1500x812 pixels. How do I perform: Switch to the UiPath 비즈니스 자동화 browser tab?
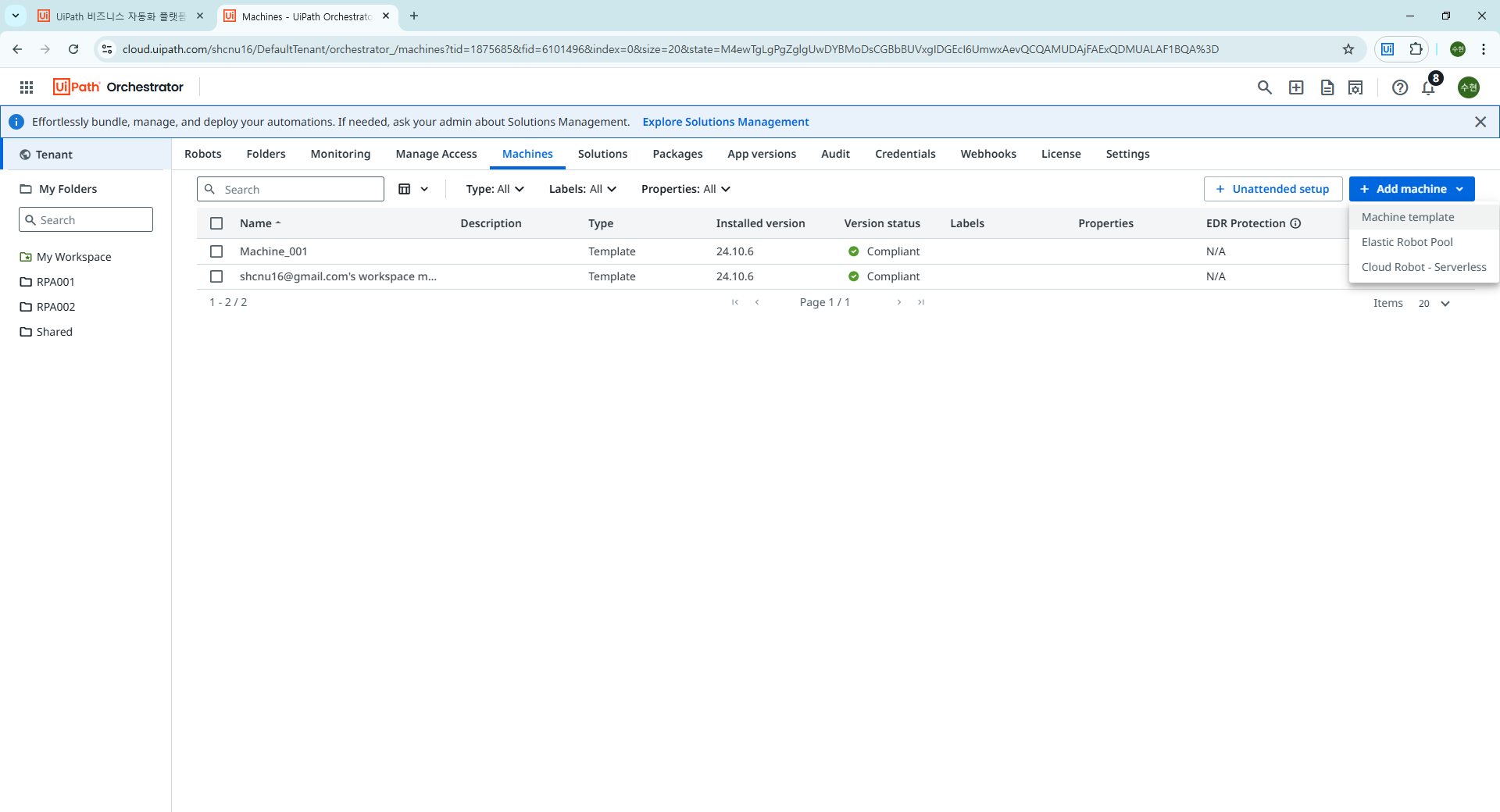tap(121, 16)
